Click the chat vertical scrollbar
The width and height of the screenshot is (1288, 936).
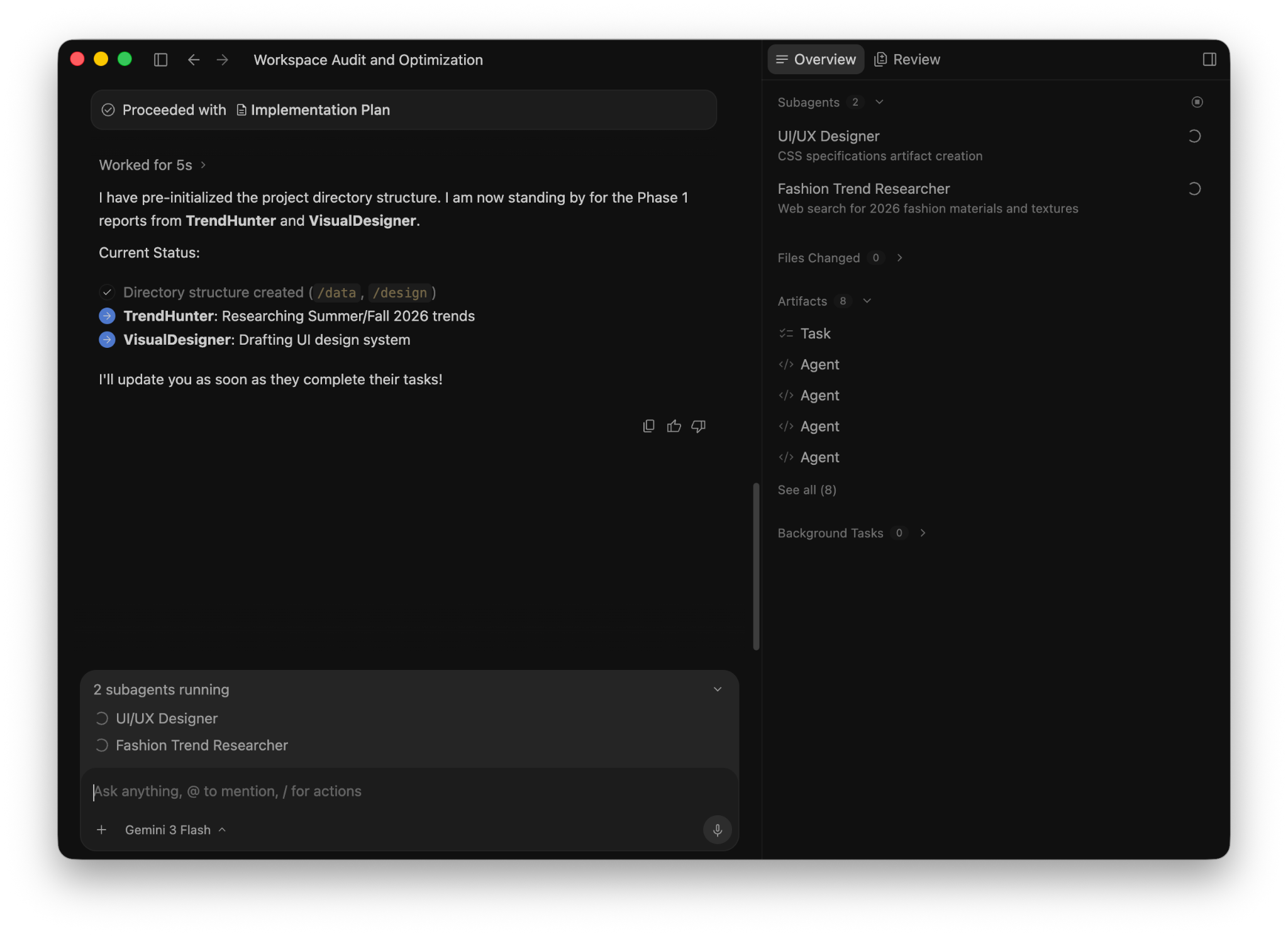pos(756,566)
